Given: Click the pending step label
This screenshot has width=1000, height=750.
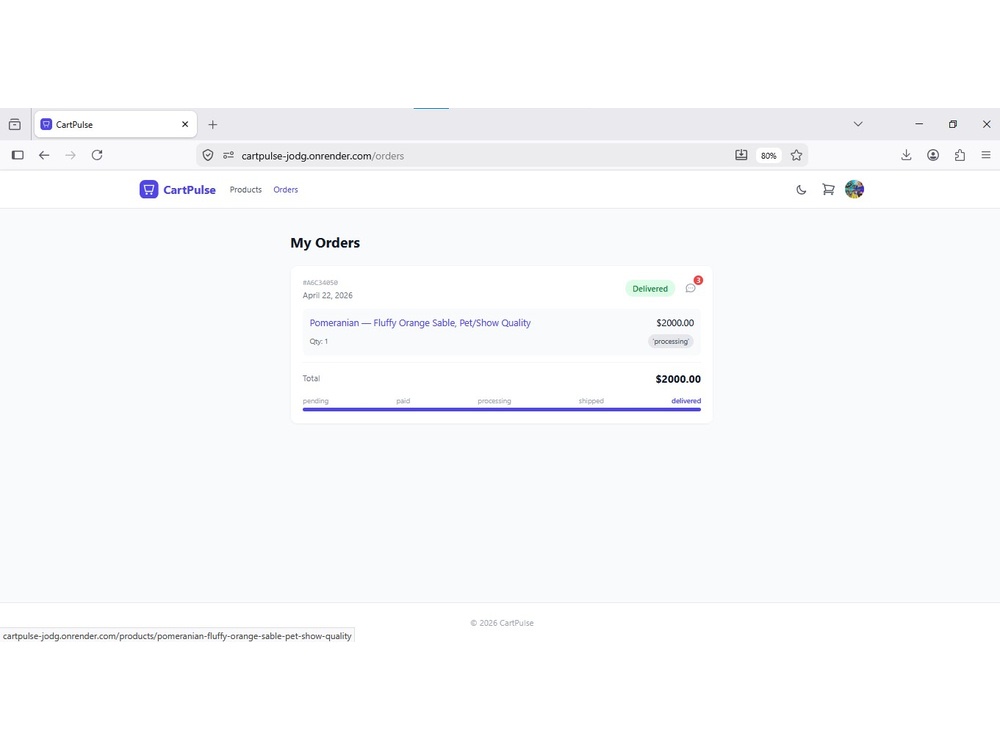Looking at the screenshot, I should click(x=316, y=401).
